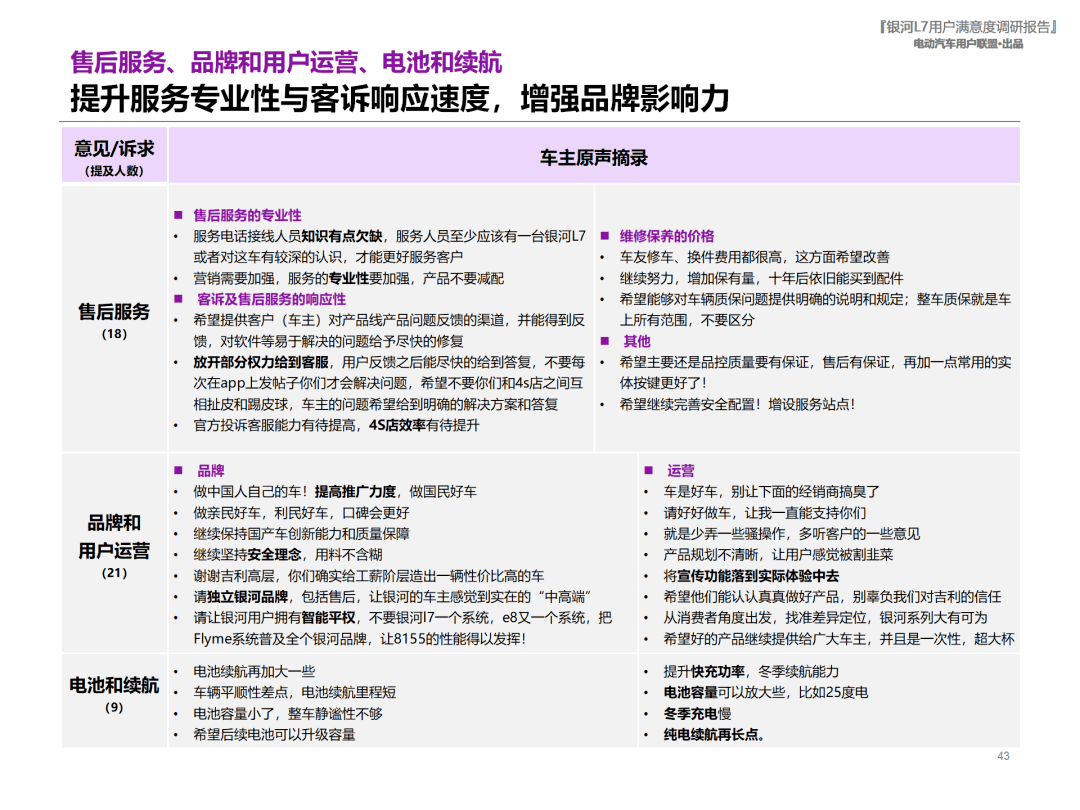The image size is (1080, 810).
Task: Click the line starting 希望好的产品继续提供给广大车主
Action: (x=839, y=639)
